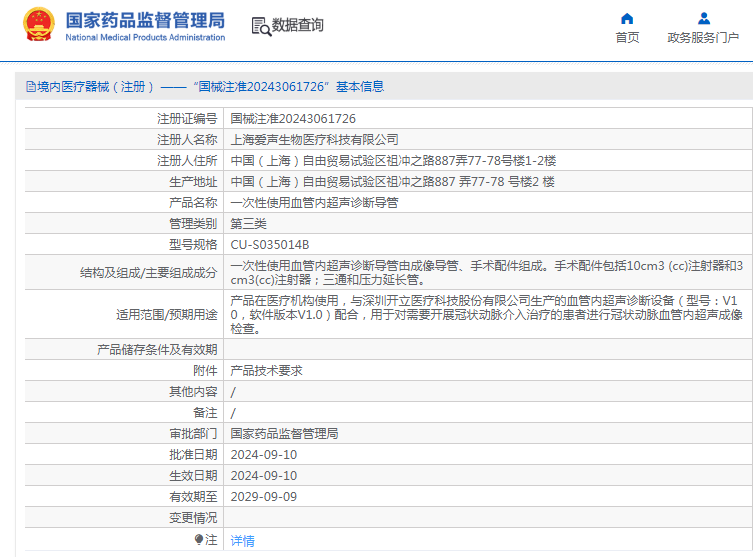753x557 pixels.
Task: Click the lightbulb icon beside 注
Action: [x=199, y=540]
